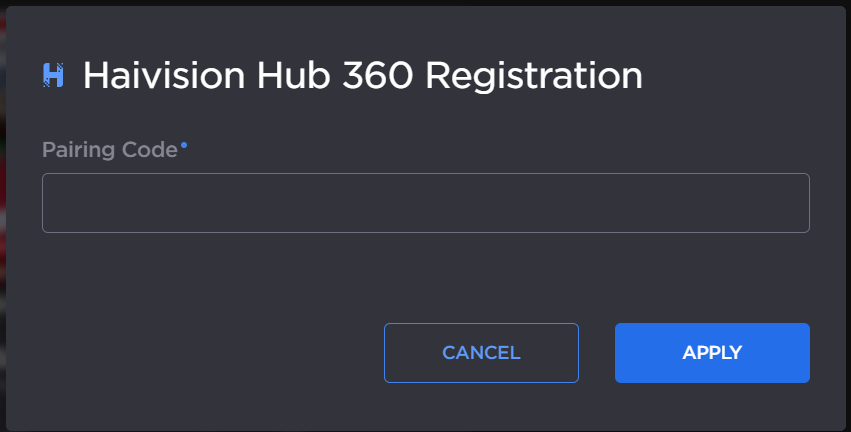Click the blue required-field dot indicator
This screenshot has width=851, height=432.
pyautogui.click(x=184, y=146)
